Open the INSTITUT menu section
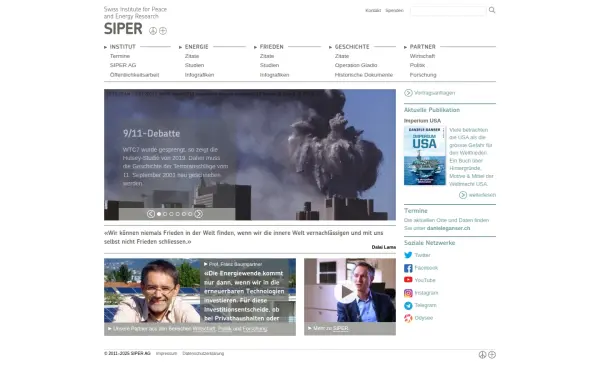 click(x=122, y=47)
